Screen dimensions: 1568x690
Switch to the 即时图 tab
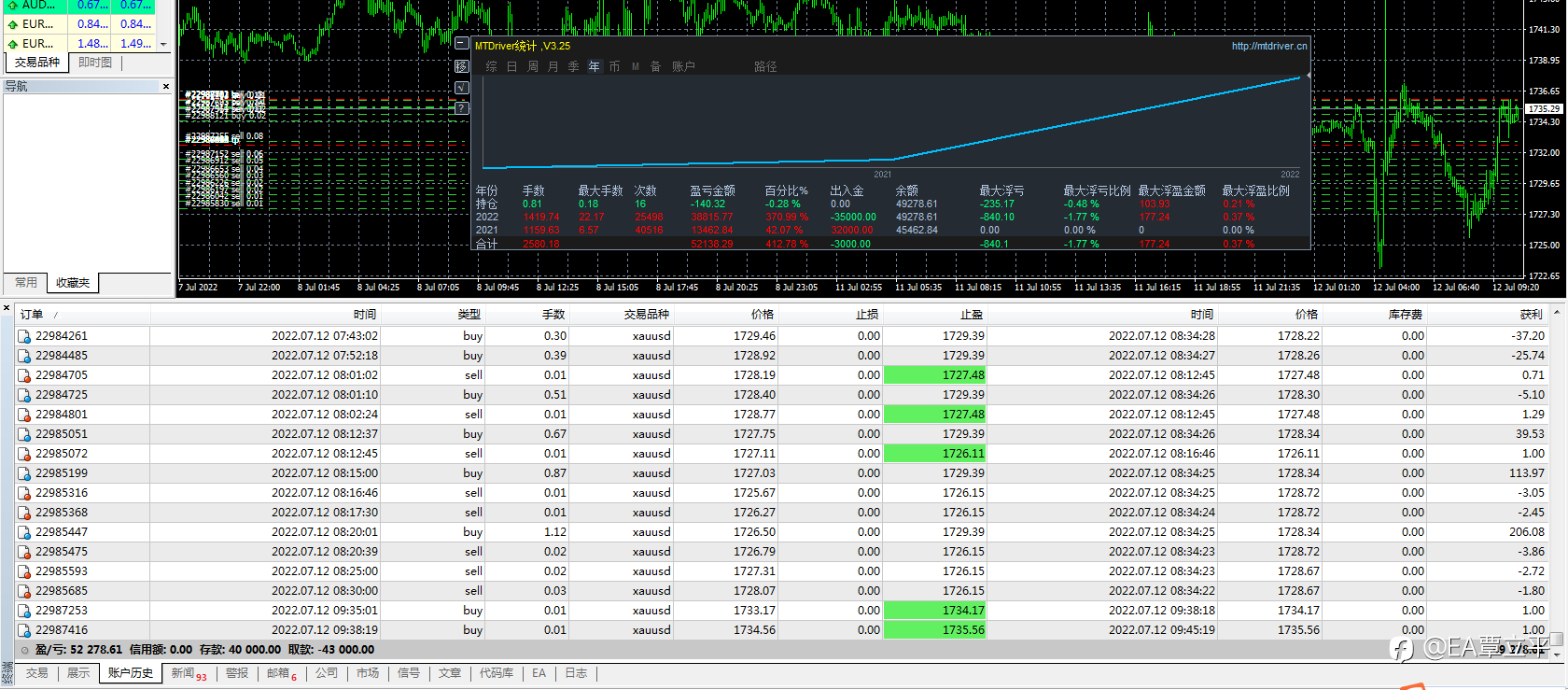(95, 63)
